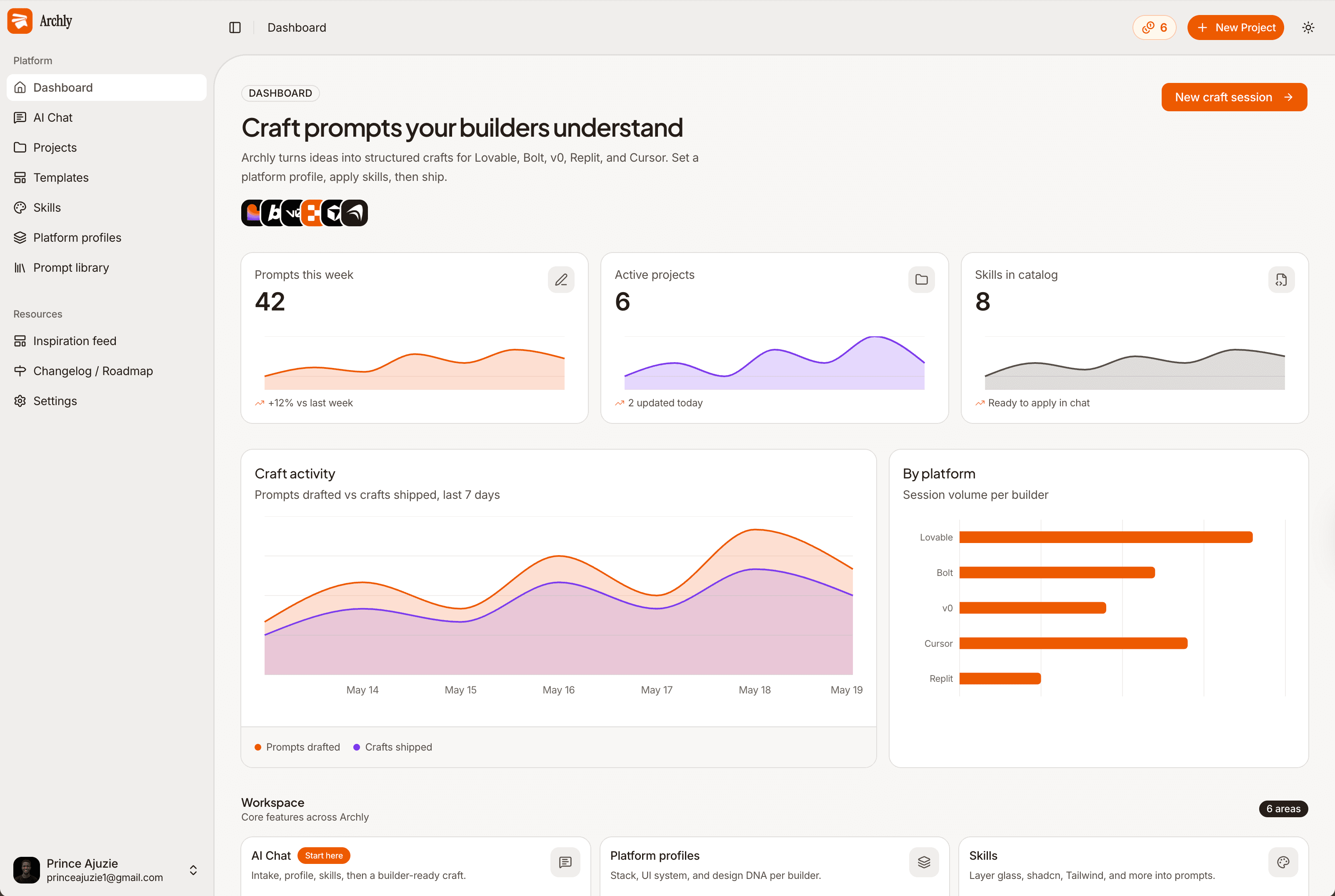Click the Skills palette icon in sidebar
Screen dimensions: 1335x896
coord(20,208)
